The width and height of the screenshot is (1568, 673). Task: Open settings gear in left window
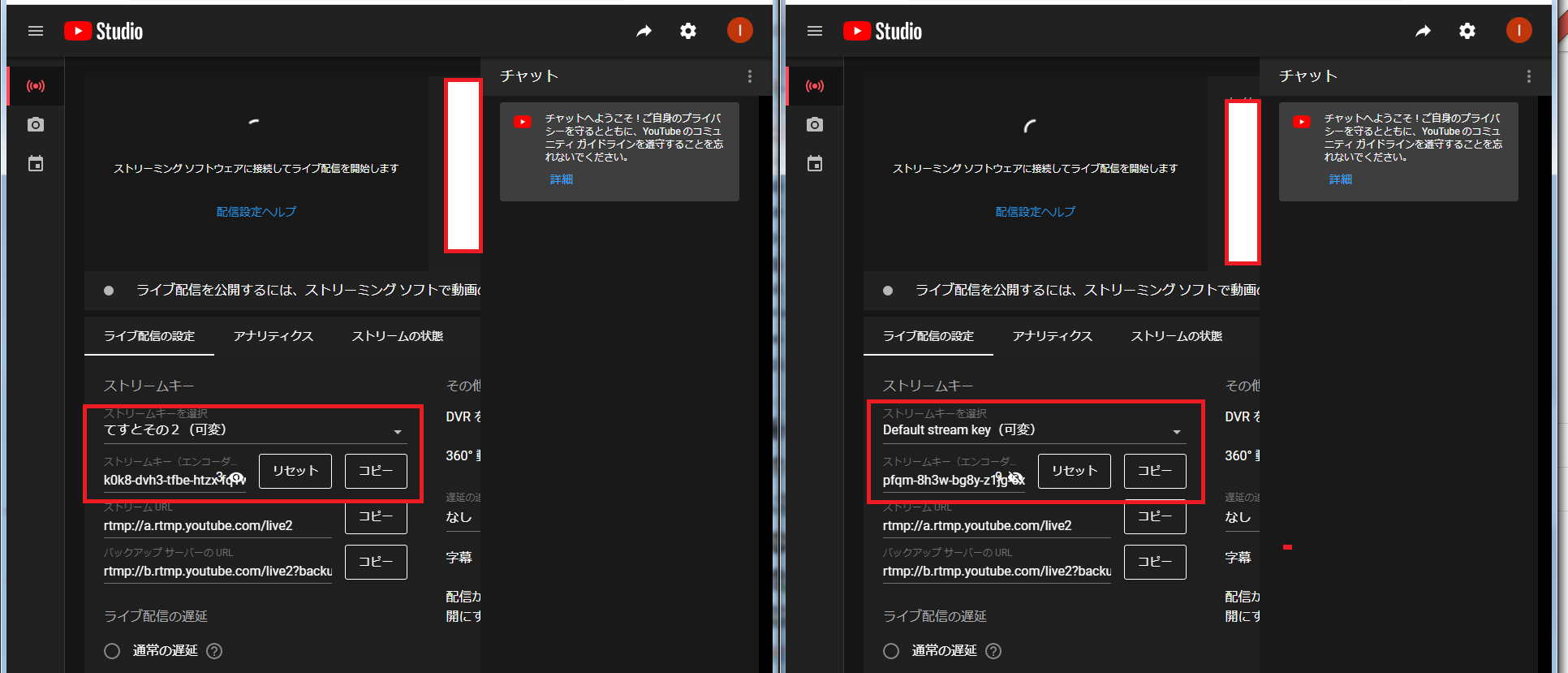(688, 31)
